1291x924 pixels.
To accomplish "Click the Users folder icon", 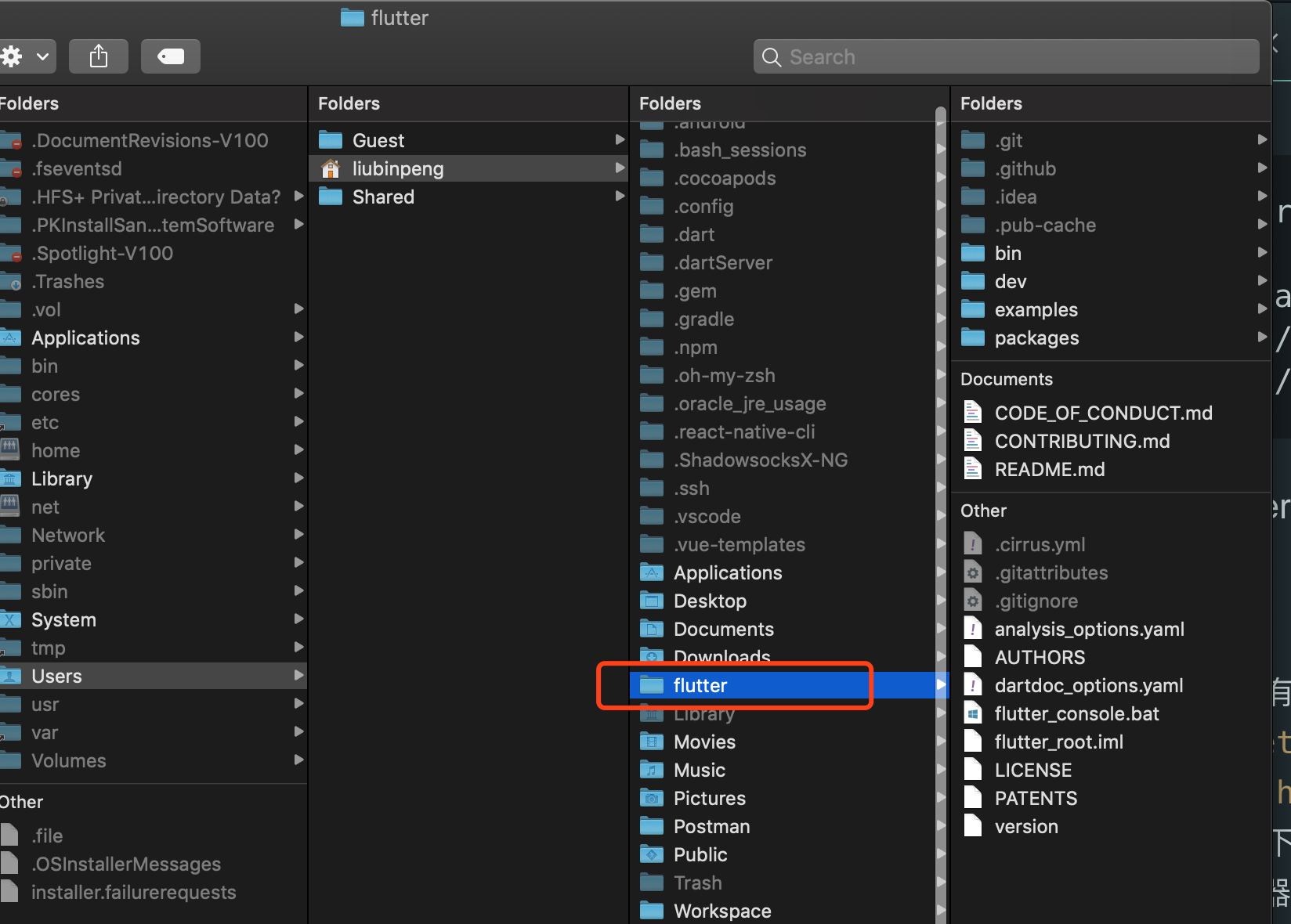I will (10, 676).
